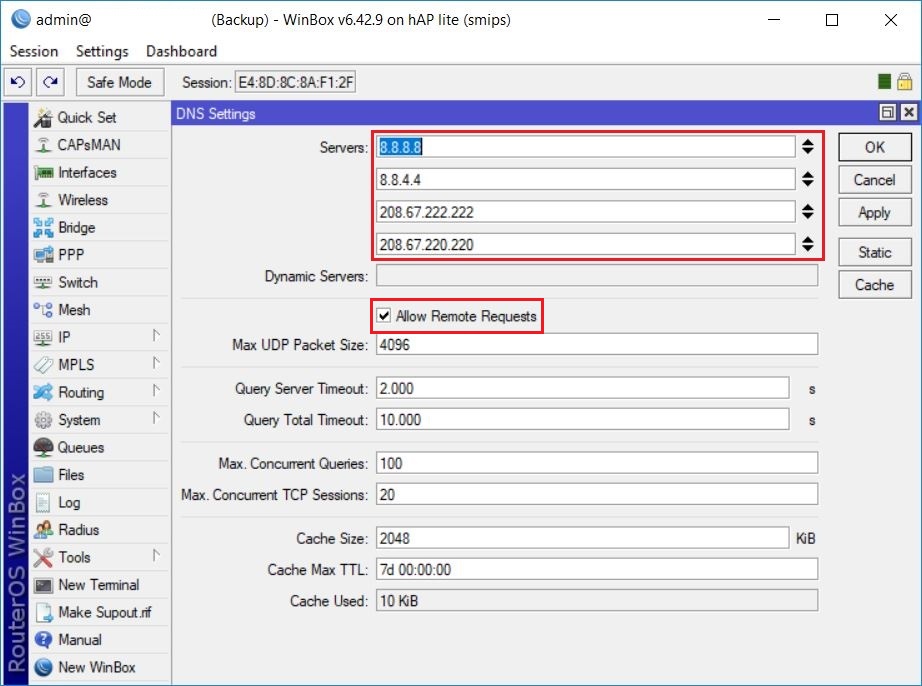Open the Session menu

(34, 52)
